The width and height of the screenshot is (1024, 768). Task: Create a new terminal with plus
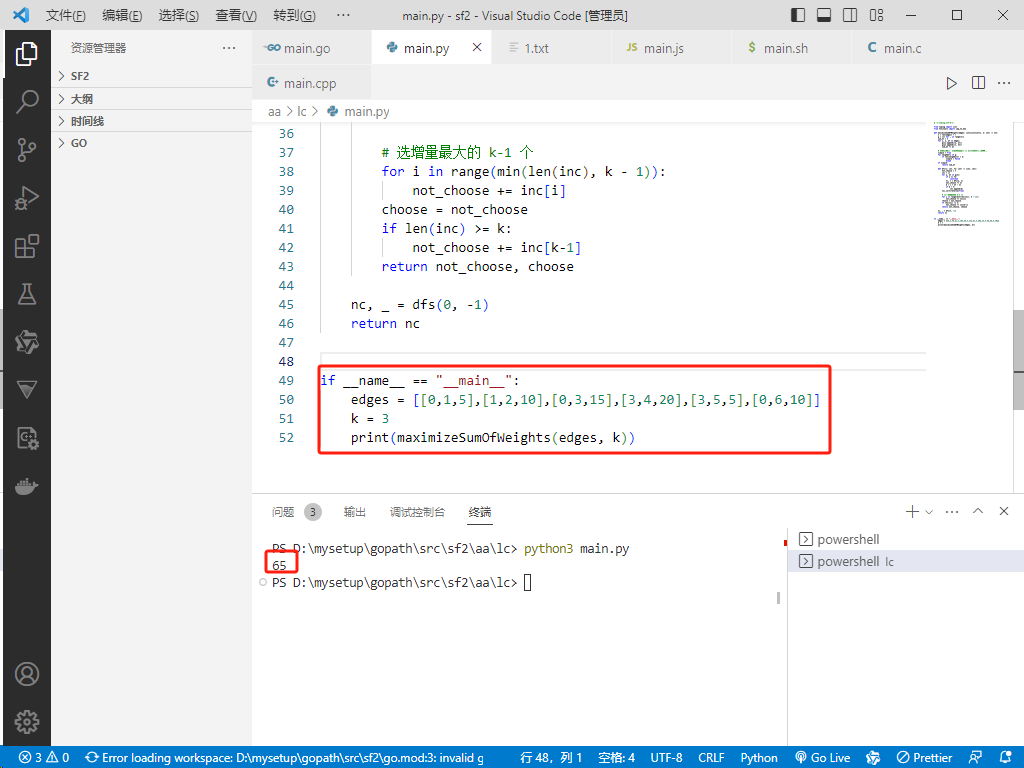coord(912,511)
